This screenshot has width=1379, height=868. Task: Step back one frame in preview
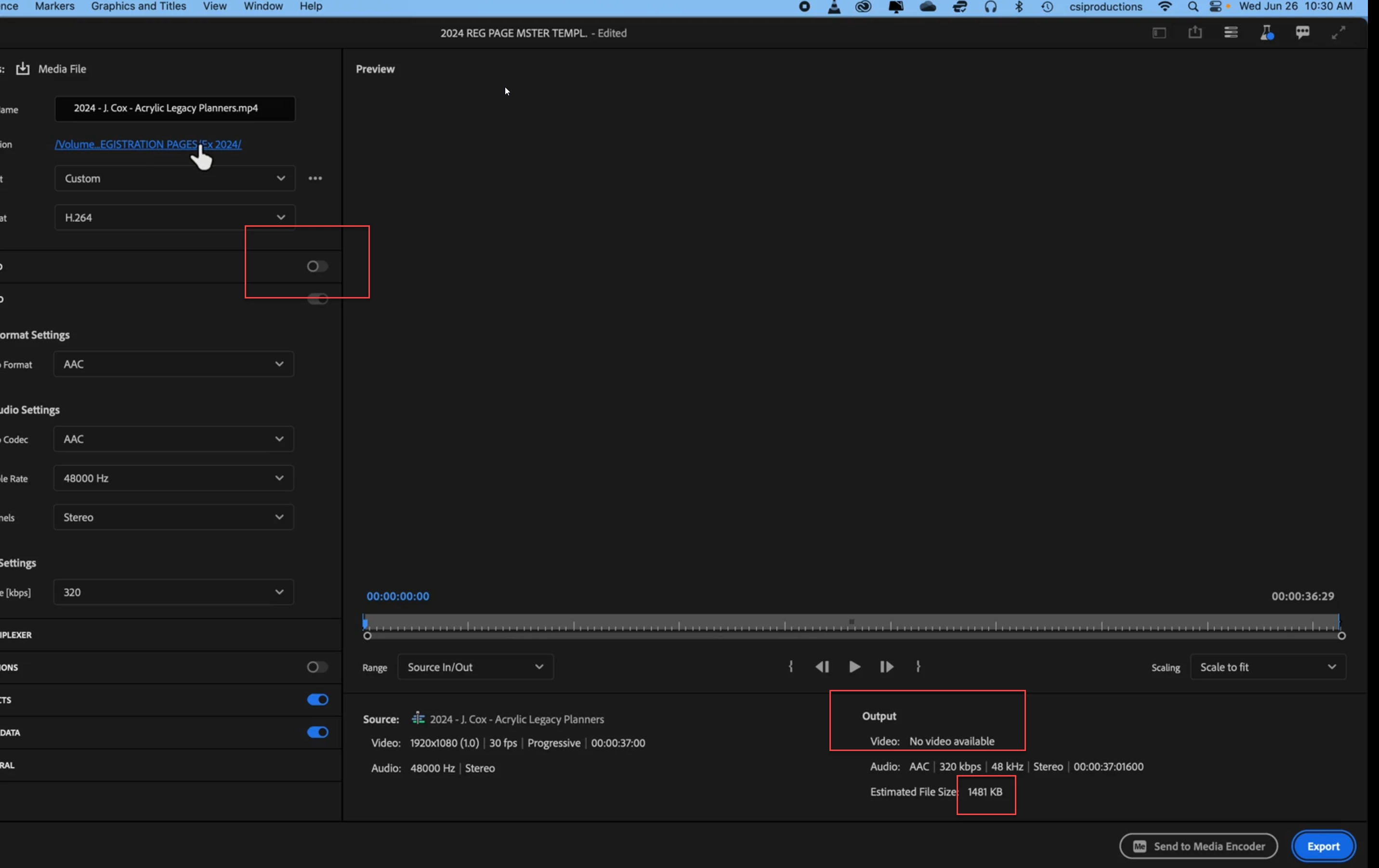(822, 666)
